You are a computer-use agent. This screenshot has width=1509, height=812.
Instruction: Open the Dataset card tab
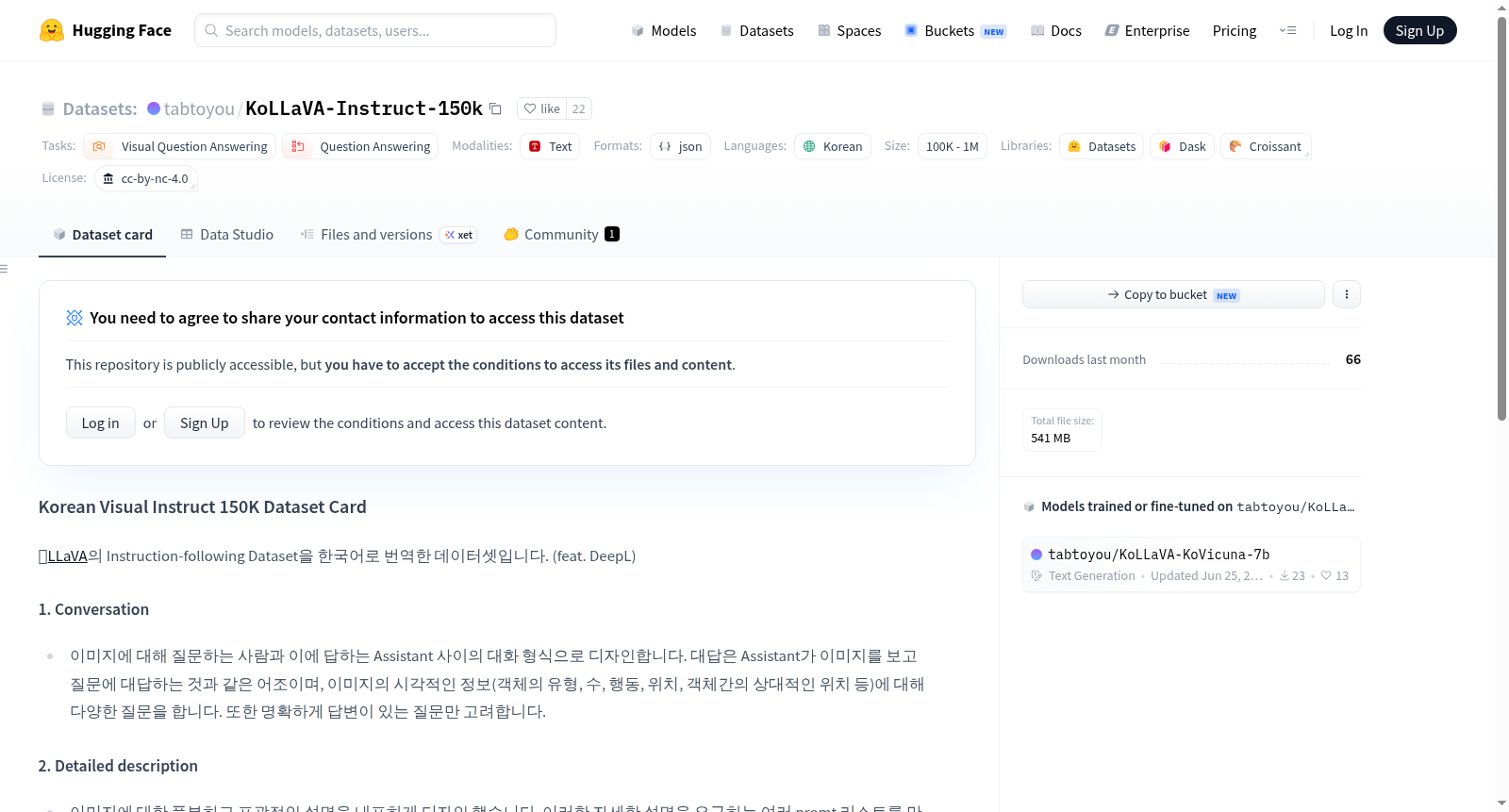[x=102, y=234]
